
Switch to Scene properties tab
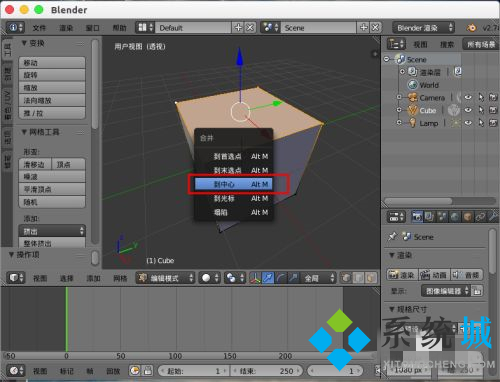point(442,217)
